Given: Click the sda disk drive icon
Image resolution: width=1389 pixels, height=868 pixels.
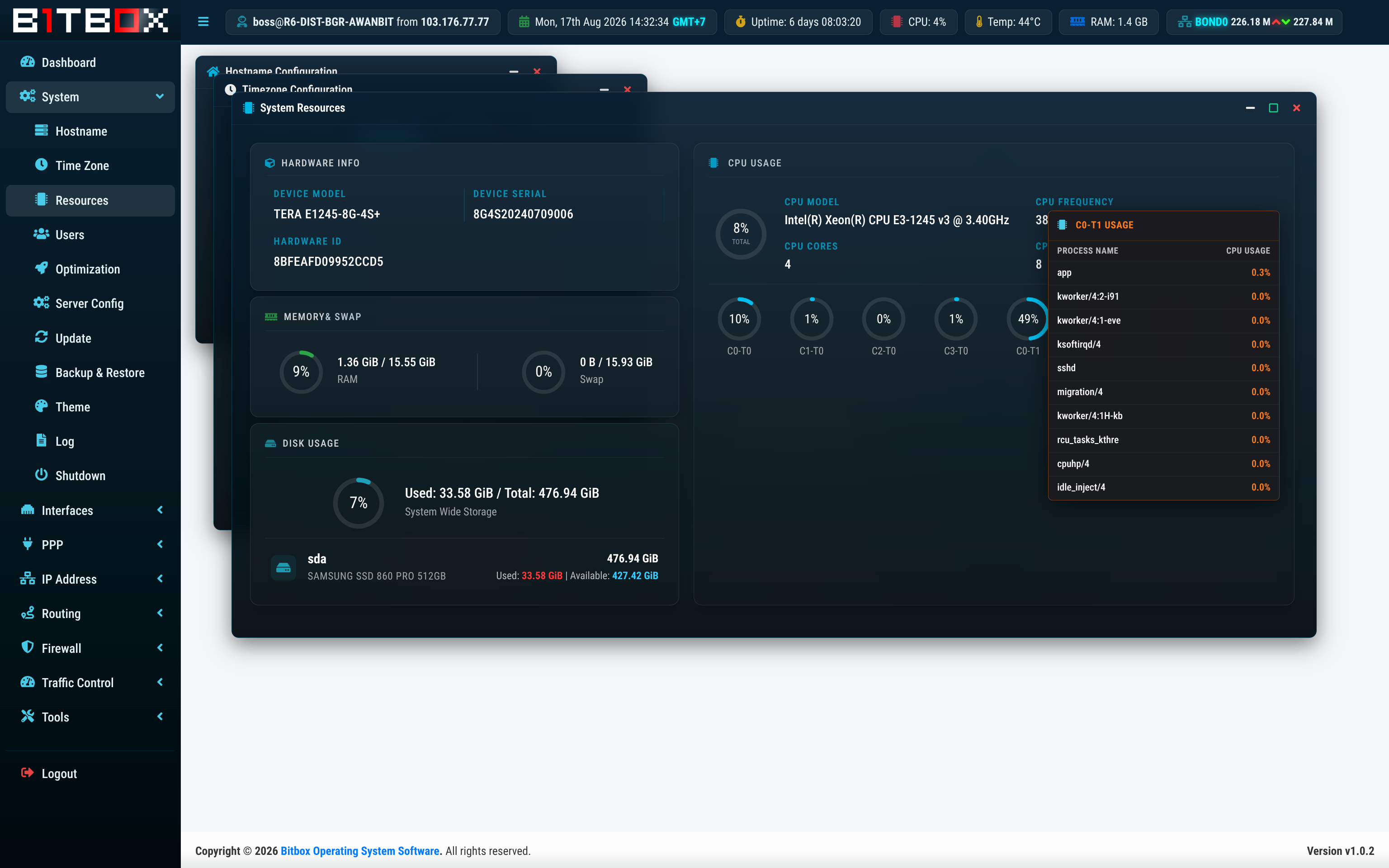Looking at the screenshot, I should click(x=283, y=567).
